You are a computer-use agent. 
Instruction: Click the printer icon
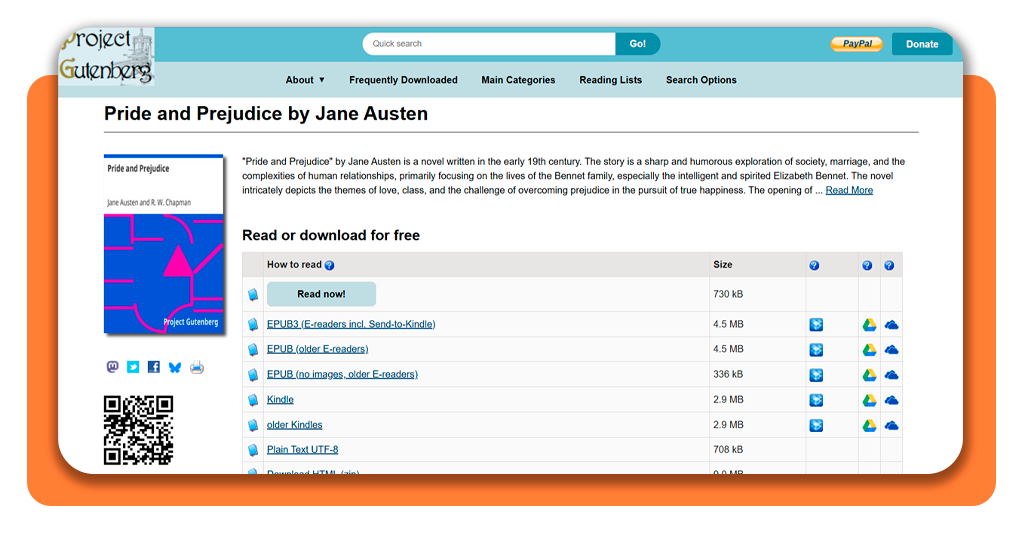coord(197,367)
